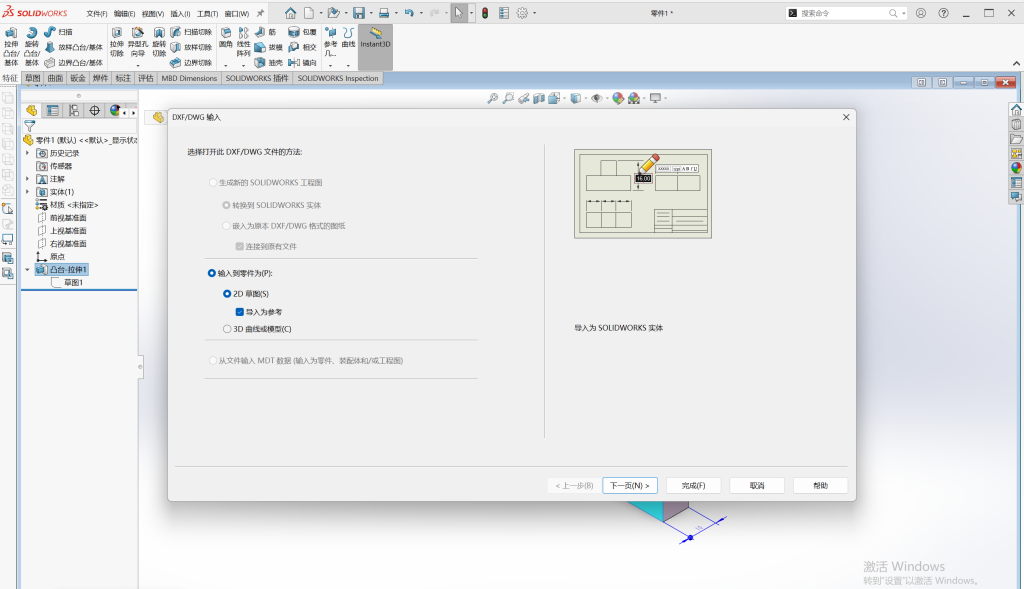Screen dimensions: 1024x589
Task: Select the 筋 rib tool
Action: 265,31
